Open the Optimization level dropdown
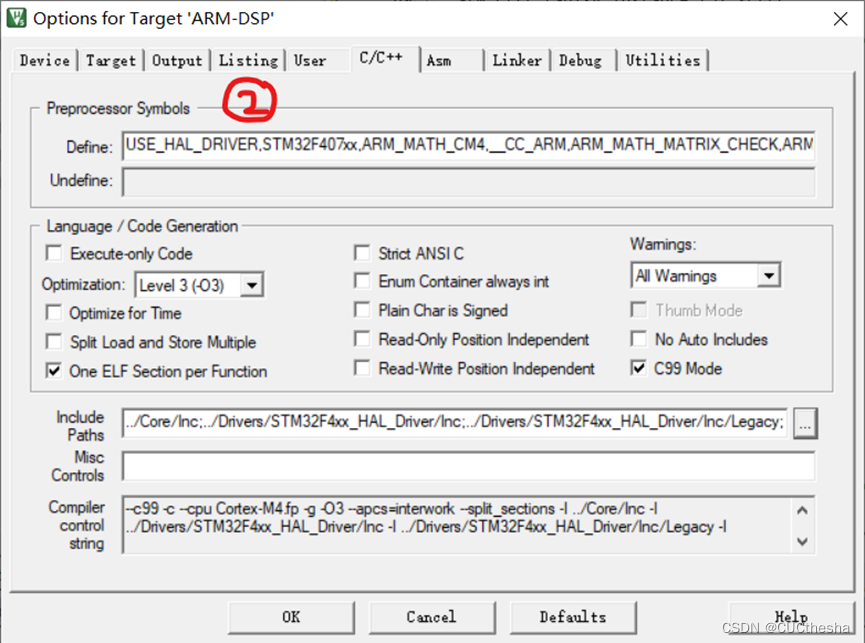Image resolution: width=865 pixels, height=643 pixels. pyautogui.click(x=251, y=284)
